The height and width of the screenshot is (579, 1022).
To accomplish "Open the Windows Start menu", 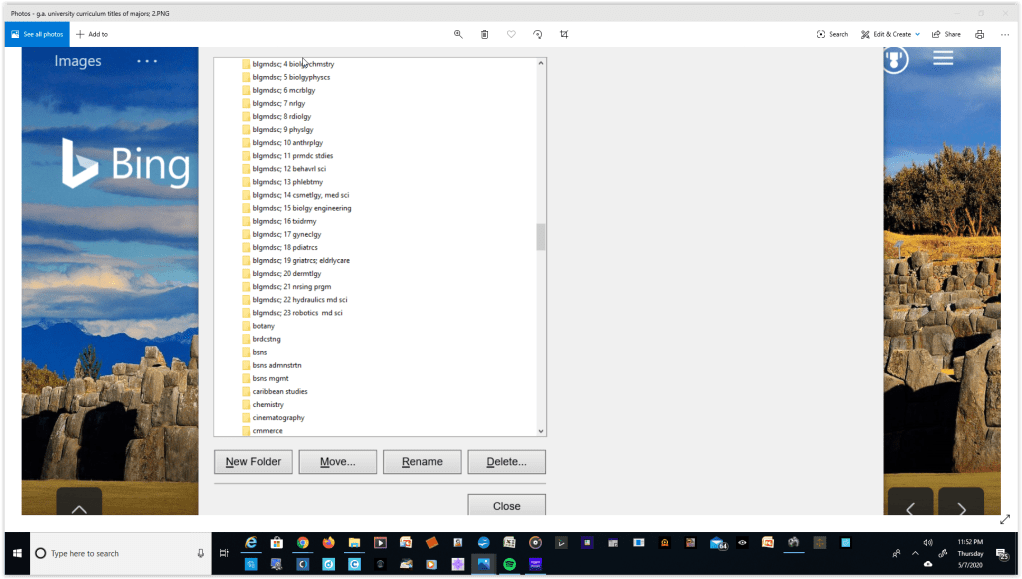I will pos(15,553).
